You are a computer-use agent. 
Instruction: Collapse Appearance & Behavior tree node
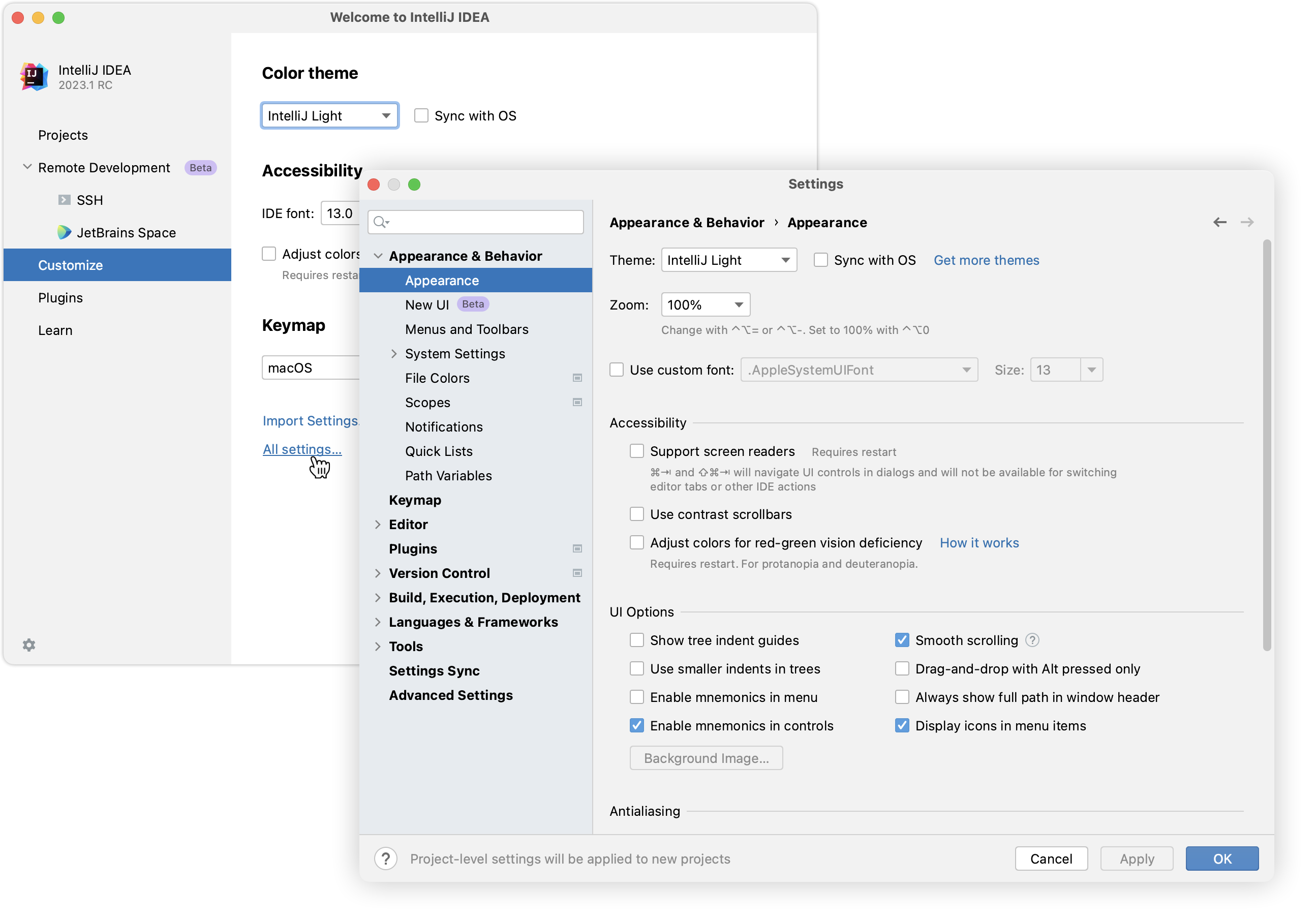pyautogui.click(x=378, y=256)
